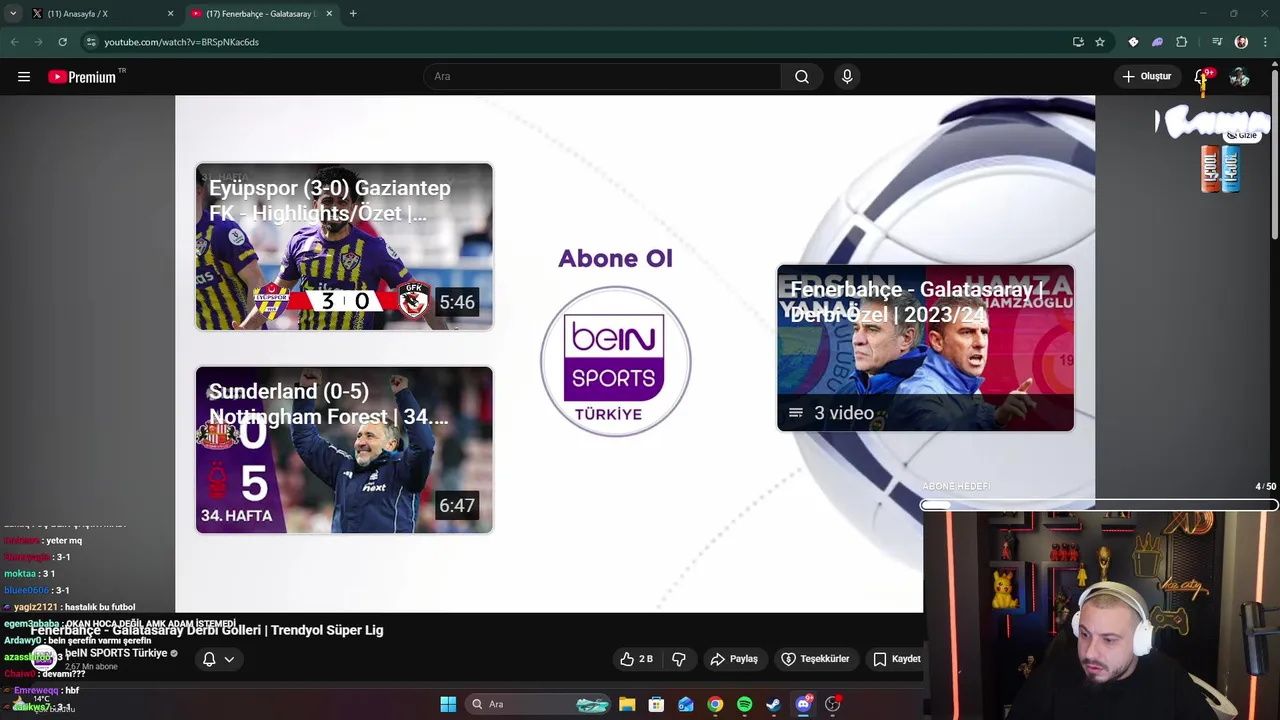Share the video with Paylaş

point(734,659)
